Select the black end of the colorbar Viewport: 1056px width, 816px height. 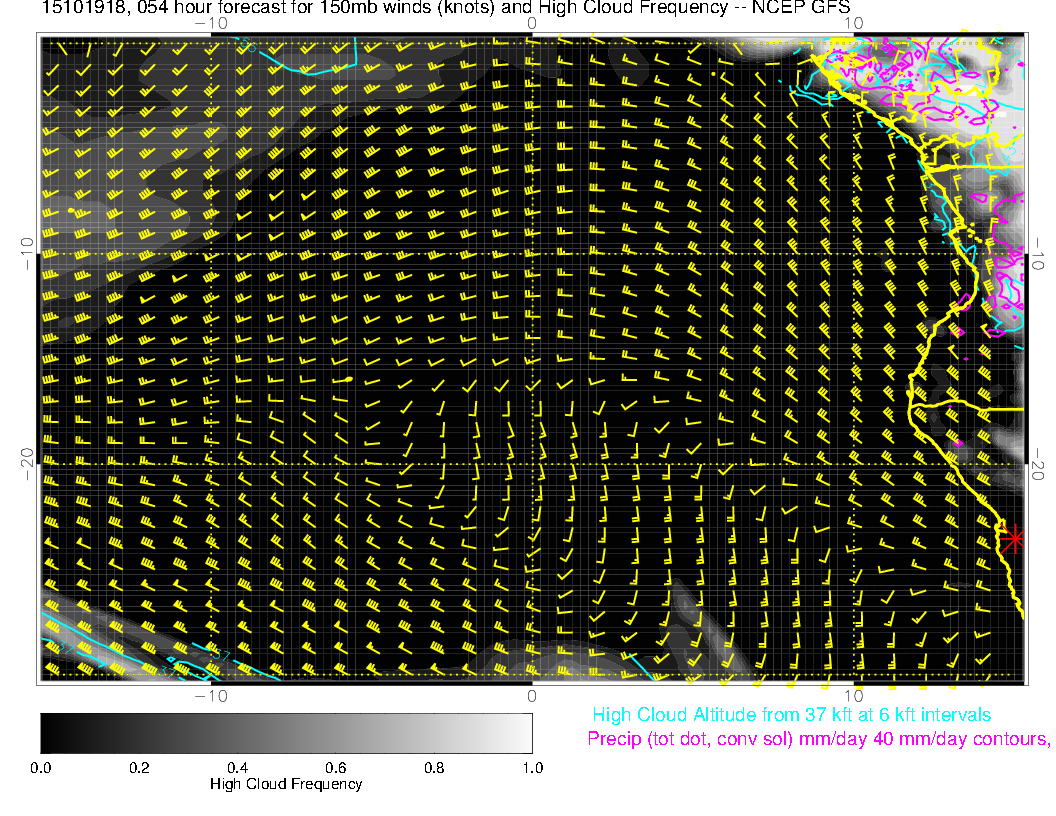[48, 732]
